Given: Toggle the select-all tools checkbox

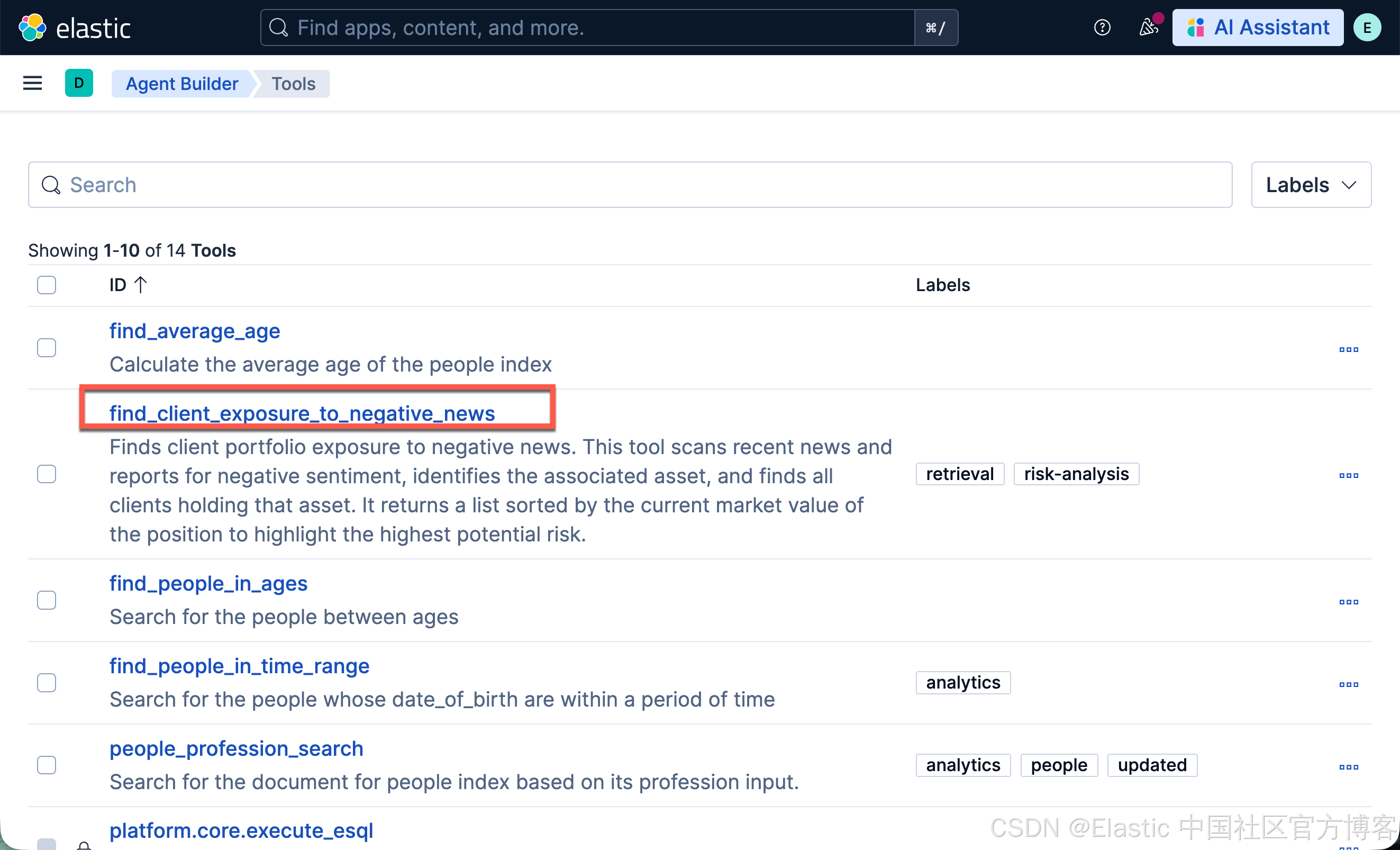Looking at the screenshot, I should click(x=47, y=285).
